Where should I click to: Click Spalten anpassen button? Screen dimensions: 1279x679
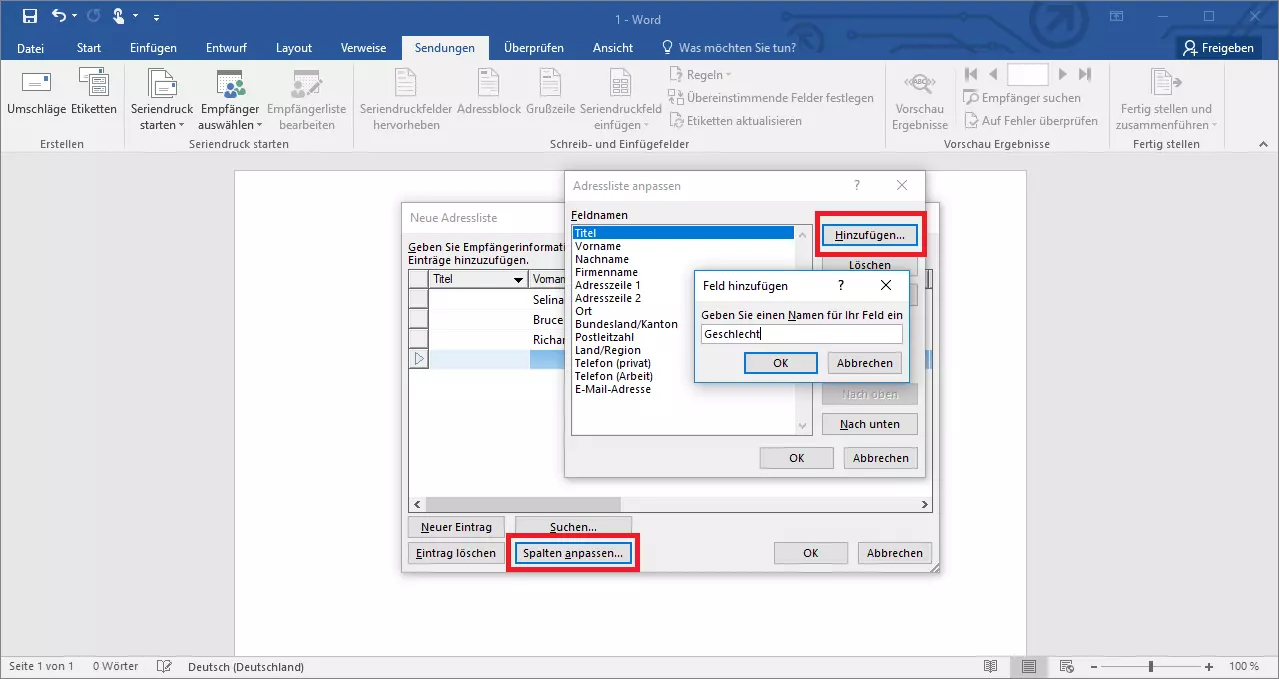[573, 553]
